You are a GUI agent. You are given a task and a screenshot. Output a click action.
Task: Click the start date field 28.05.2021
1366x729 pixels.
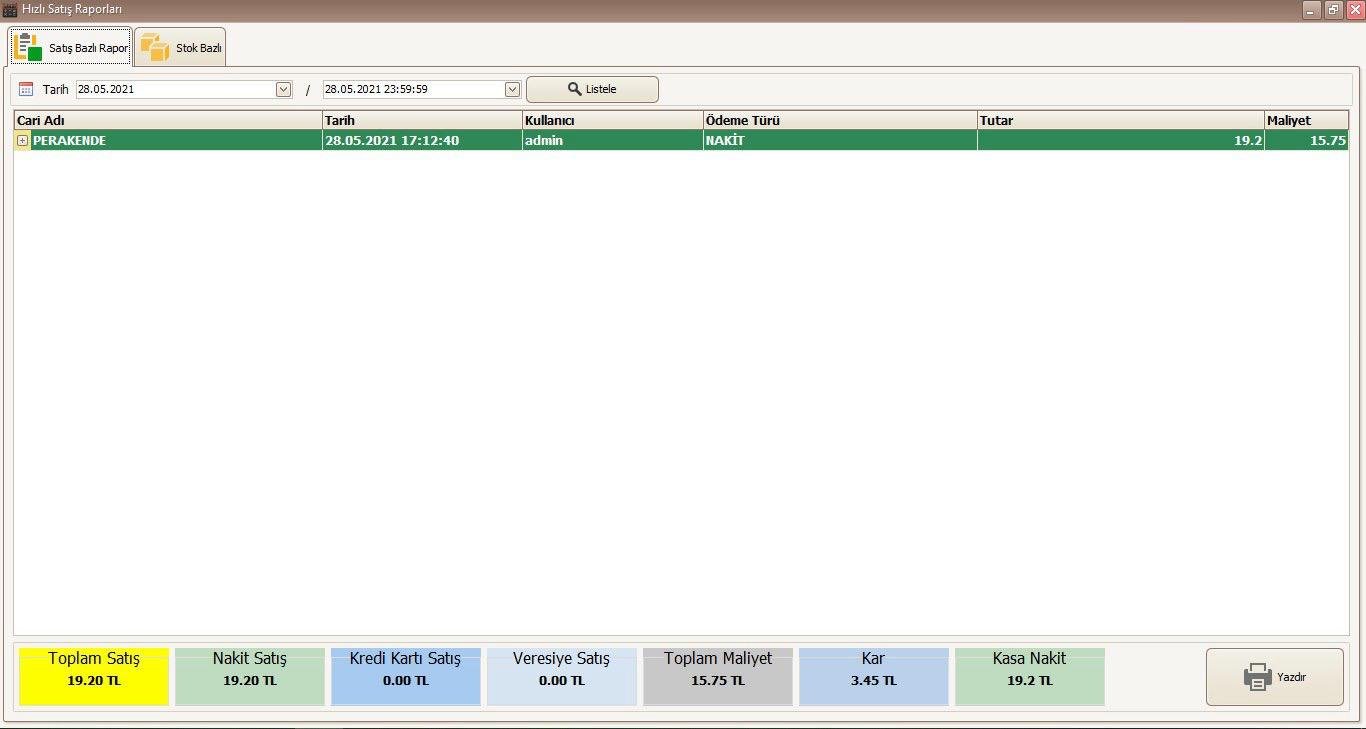click(176, 89)
